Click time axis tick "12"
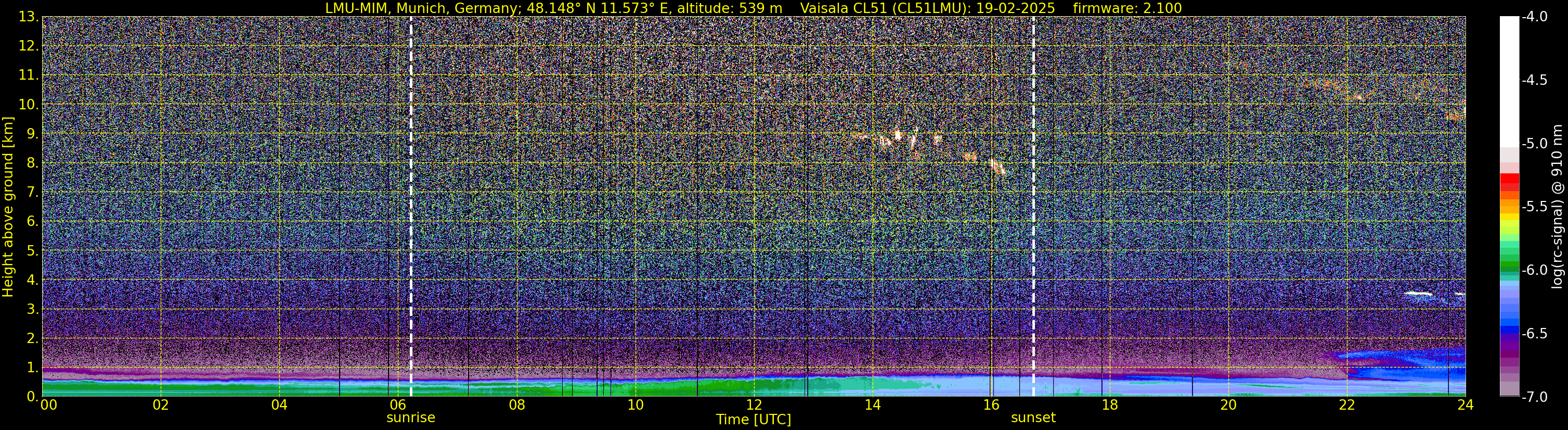Viewport: 1568px width, 430px height. 754,405
